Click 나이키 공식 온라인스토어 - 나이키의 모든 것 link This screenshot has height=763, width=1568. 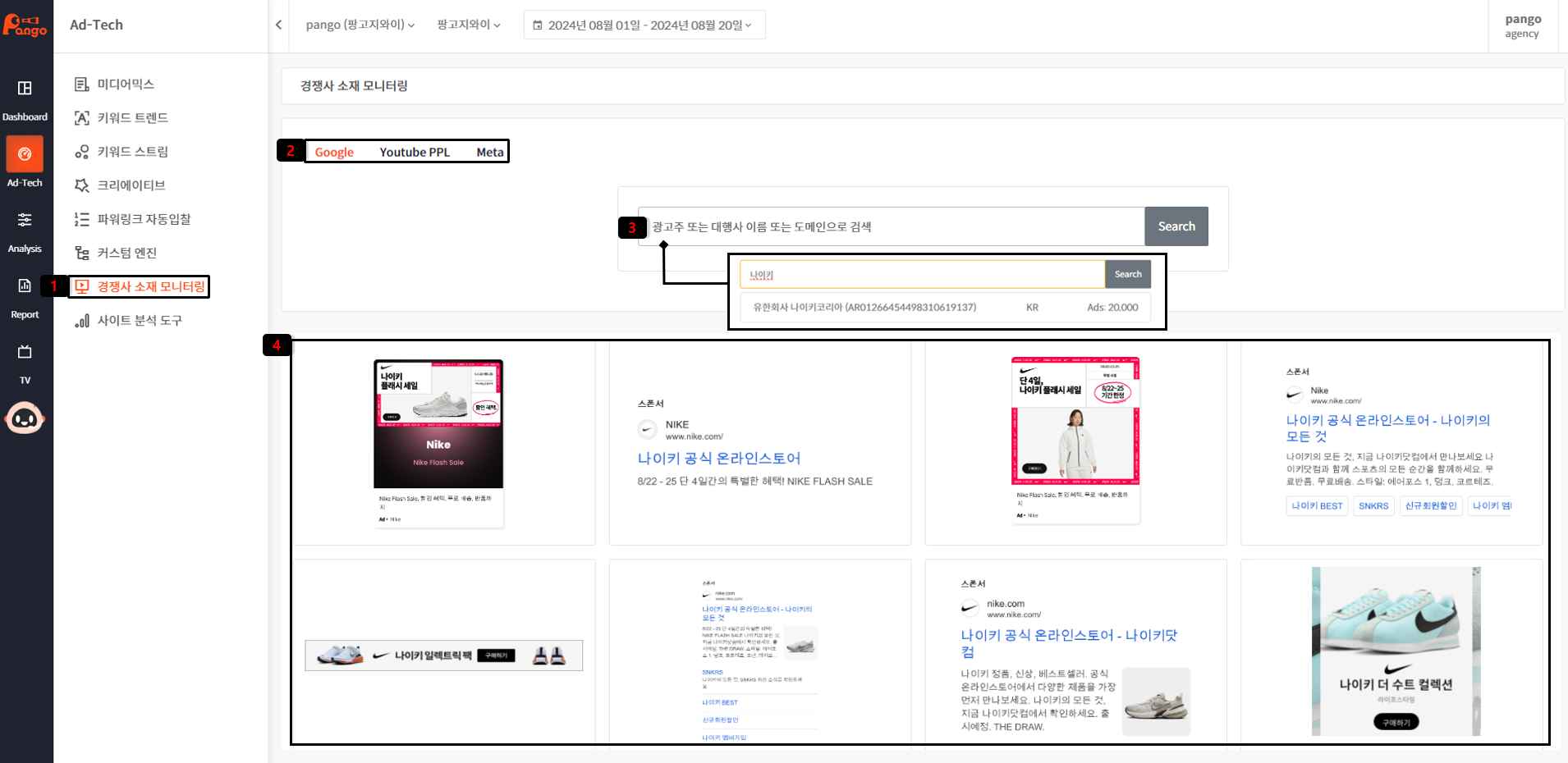click(1388, 428)
